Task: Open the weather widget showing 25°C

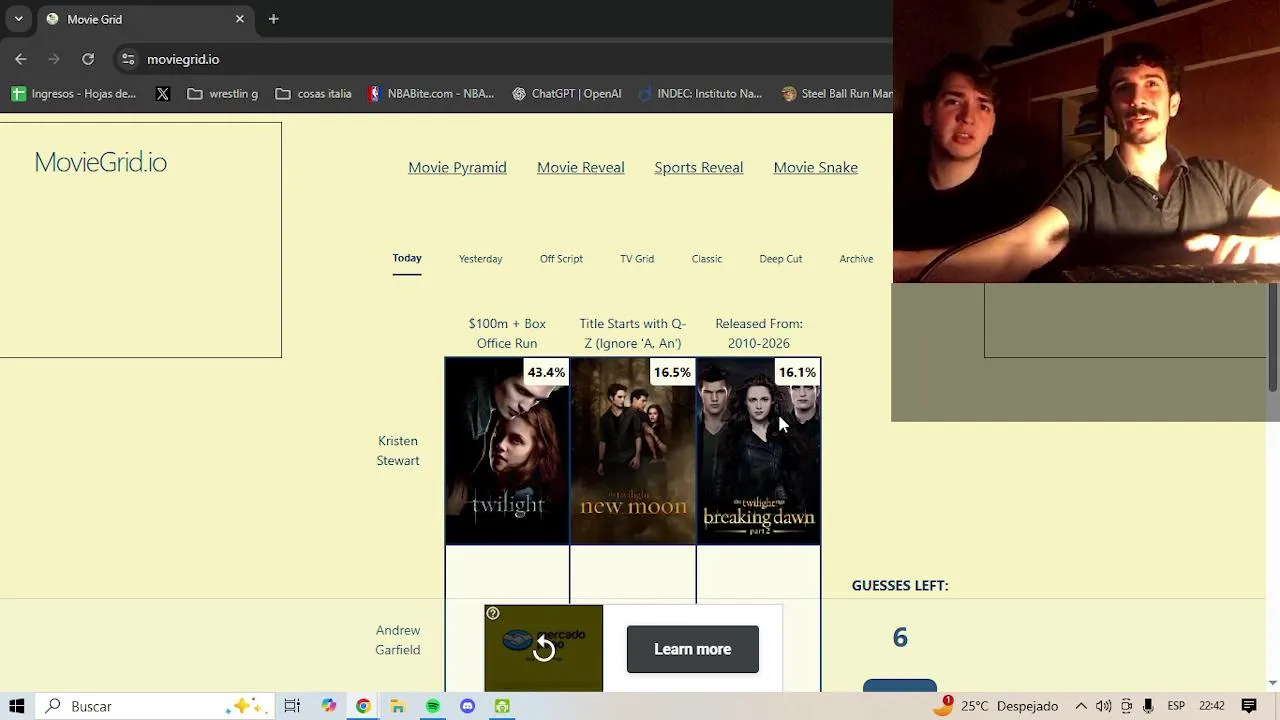Action: click(995, 706)
